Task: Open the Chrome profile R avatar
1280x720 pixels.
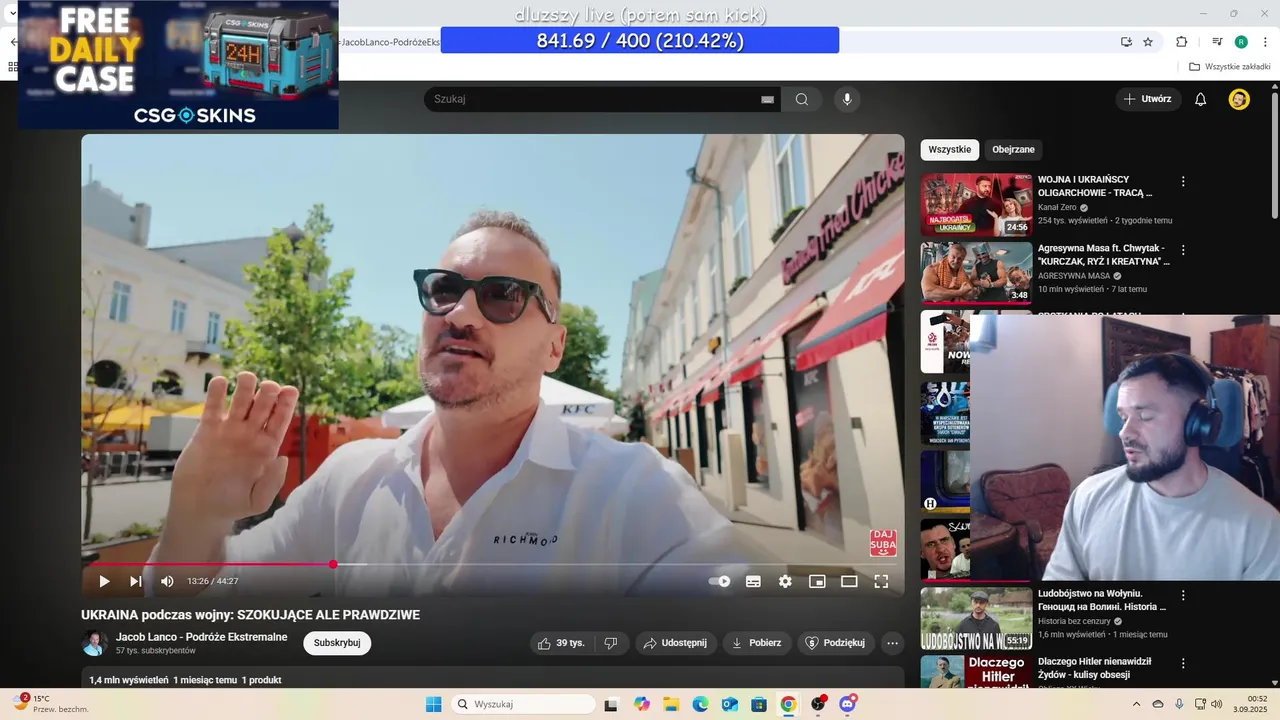Action: click(1241, 42)
